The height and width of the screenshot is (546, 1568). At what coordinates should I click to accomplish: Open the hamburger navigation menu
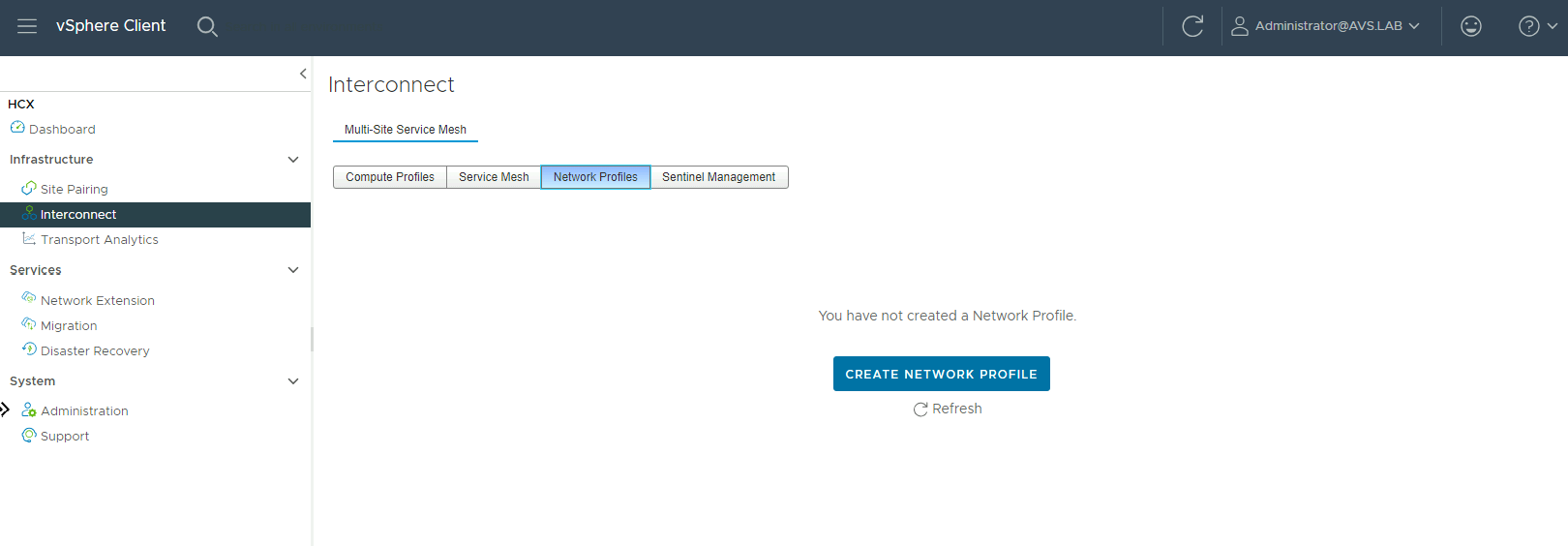(x=27, y=26)
